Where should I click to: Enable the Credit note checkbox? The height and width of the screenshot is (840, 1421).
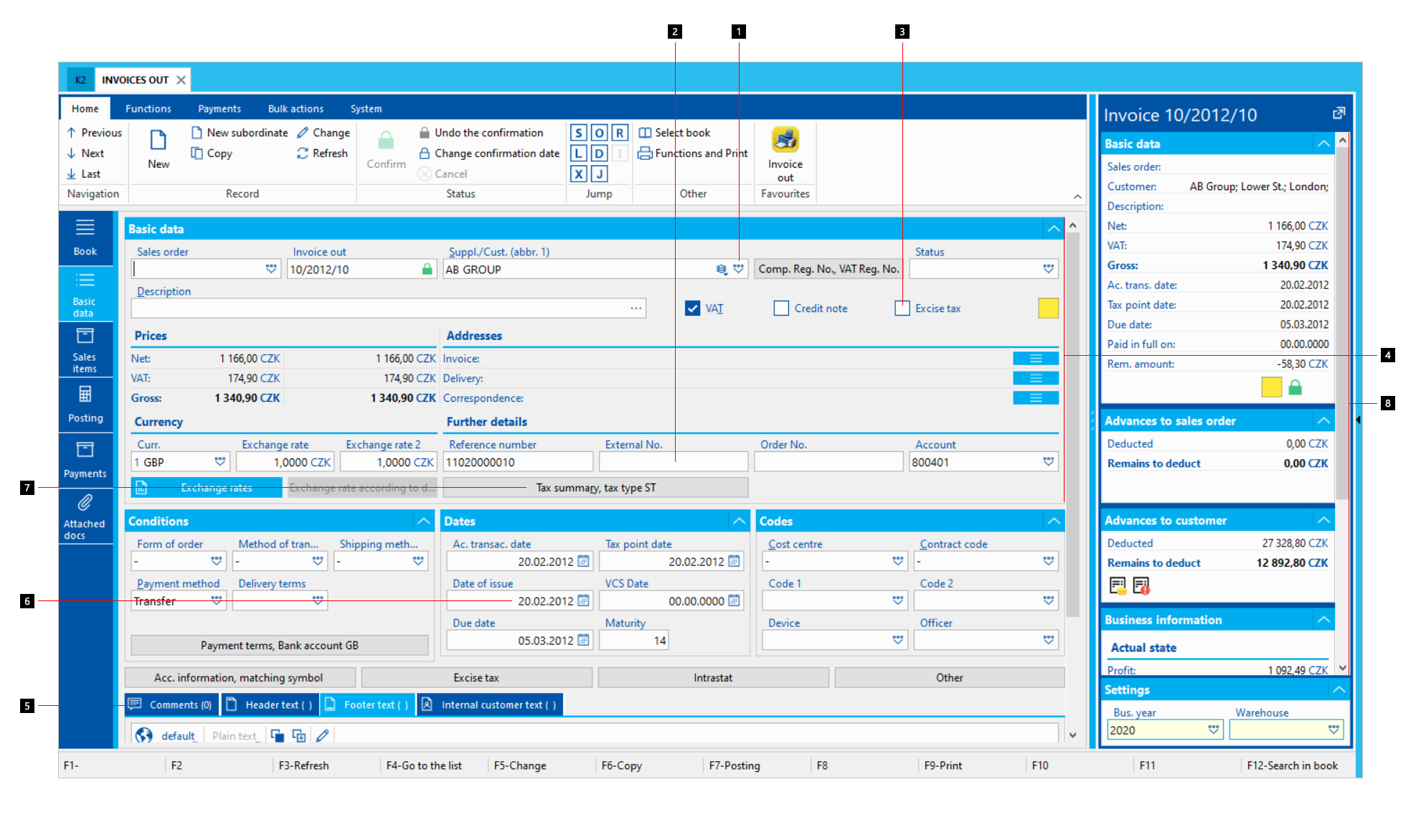[781, 308]
